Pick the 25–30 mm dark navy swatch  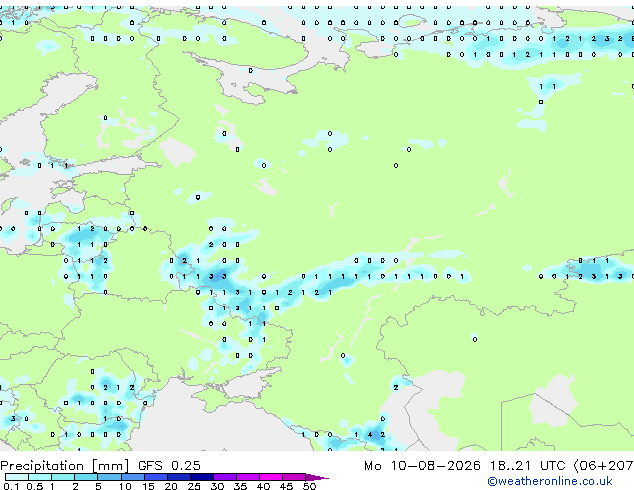[x=202, y=477]
